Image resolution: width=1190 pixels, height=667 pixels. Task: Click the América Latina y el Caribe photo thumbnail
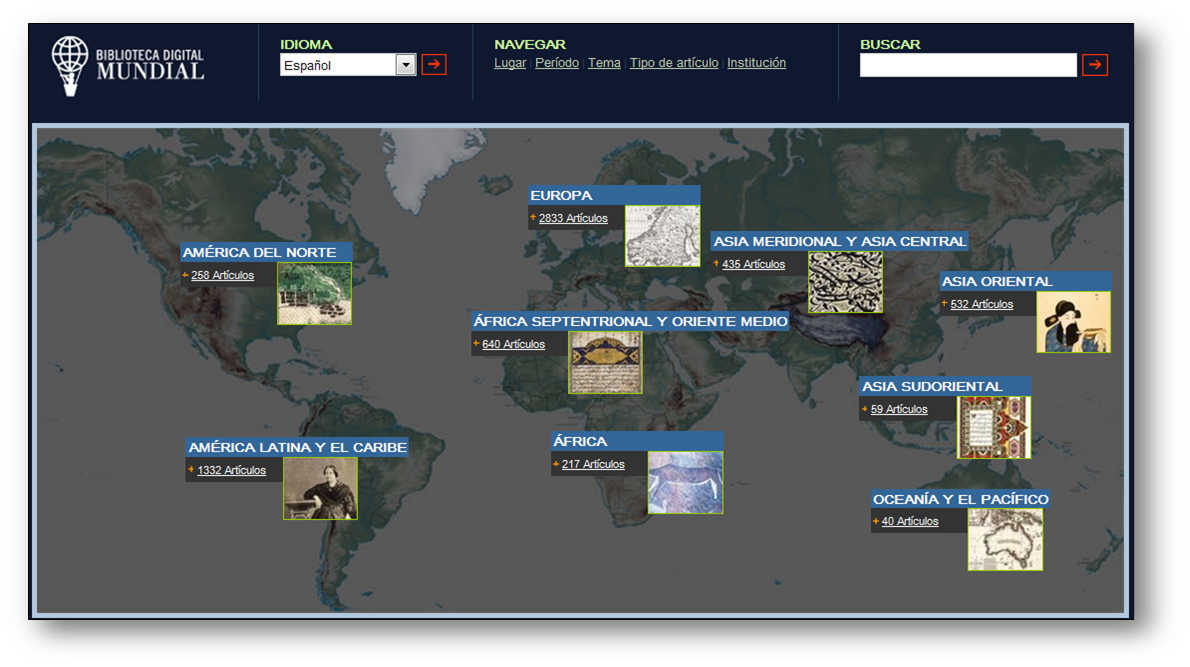tap(320, 488)
